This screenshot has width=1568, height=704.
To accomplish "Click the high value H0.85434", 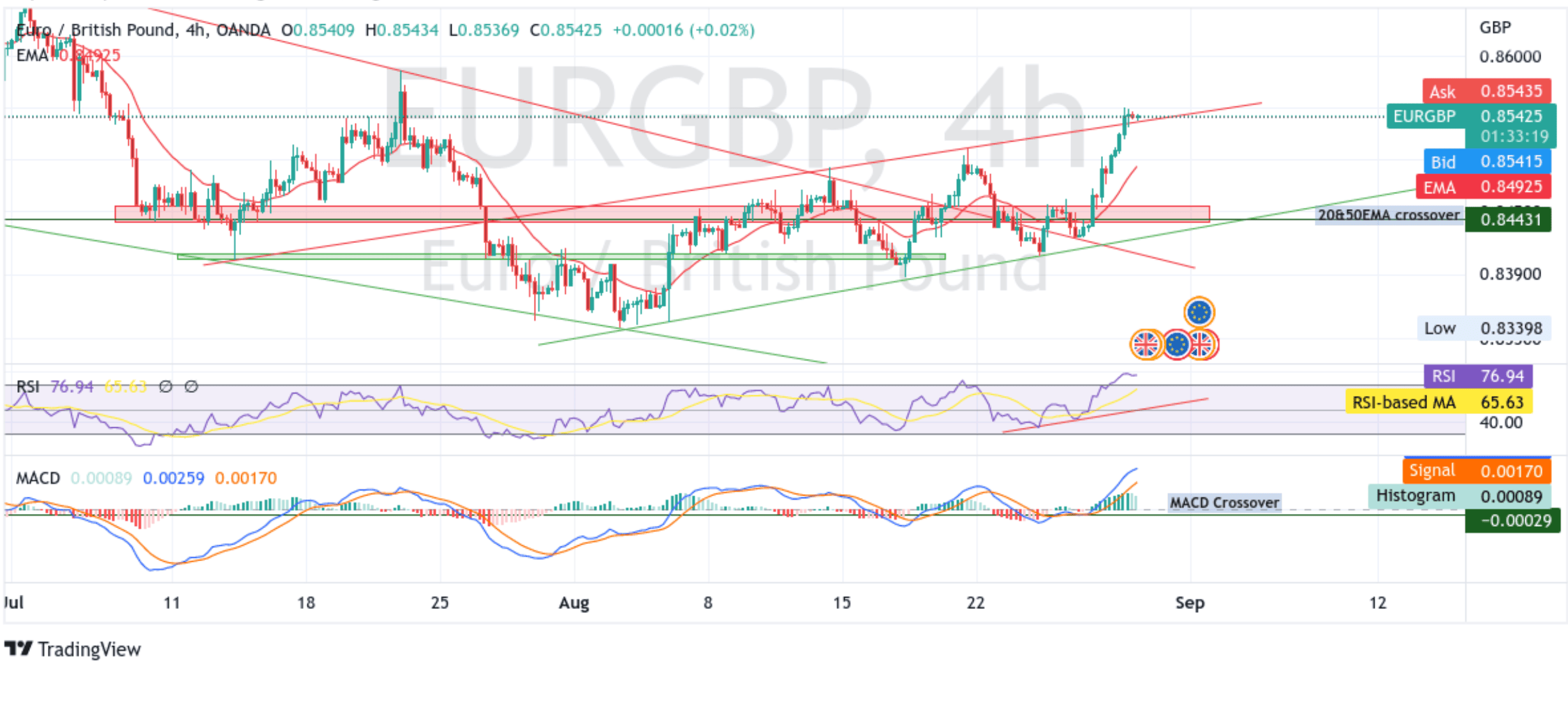I will point(402,30).
